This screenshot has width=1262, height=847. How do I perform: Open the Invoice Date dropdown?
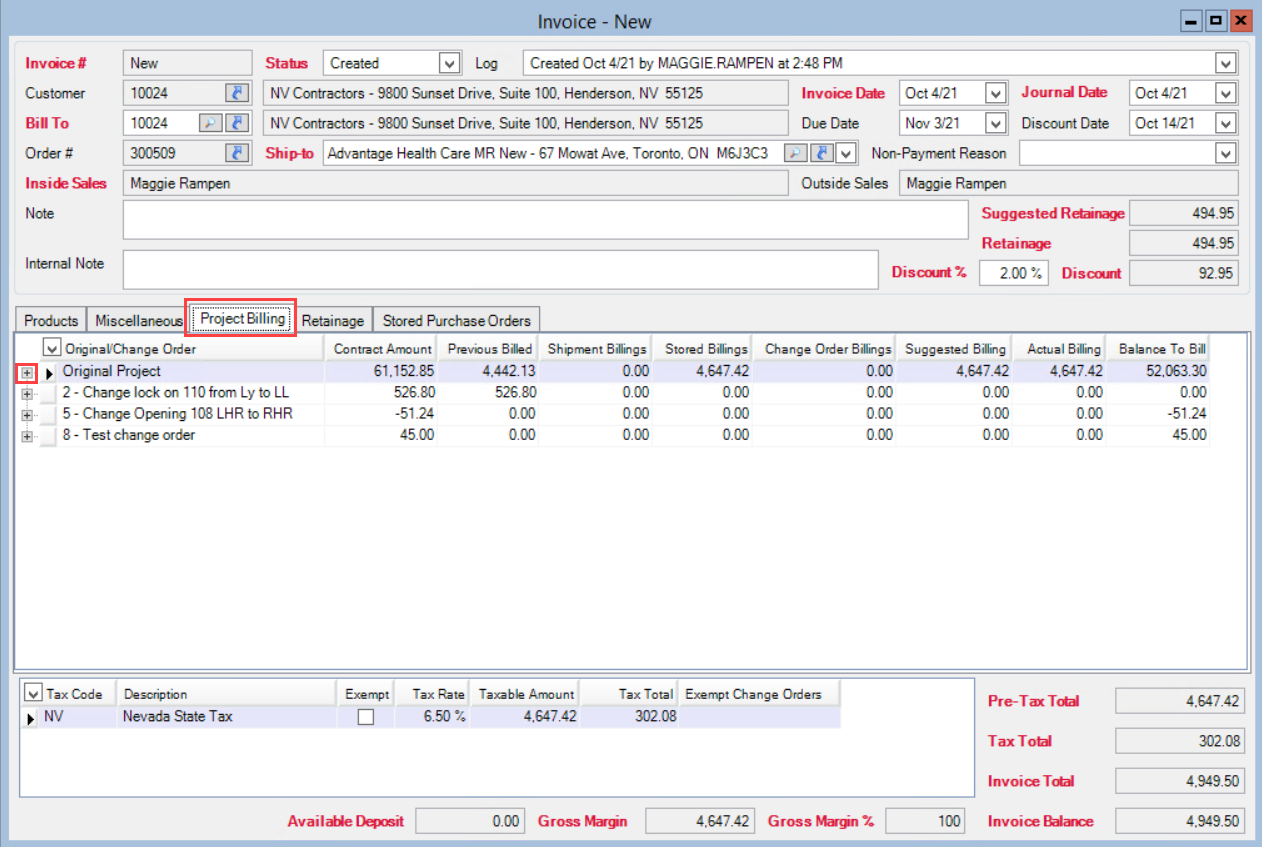pyautogui.click(x=995, y=93)
